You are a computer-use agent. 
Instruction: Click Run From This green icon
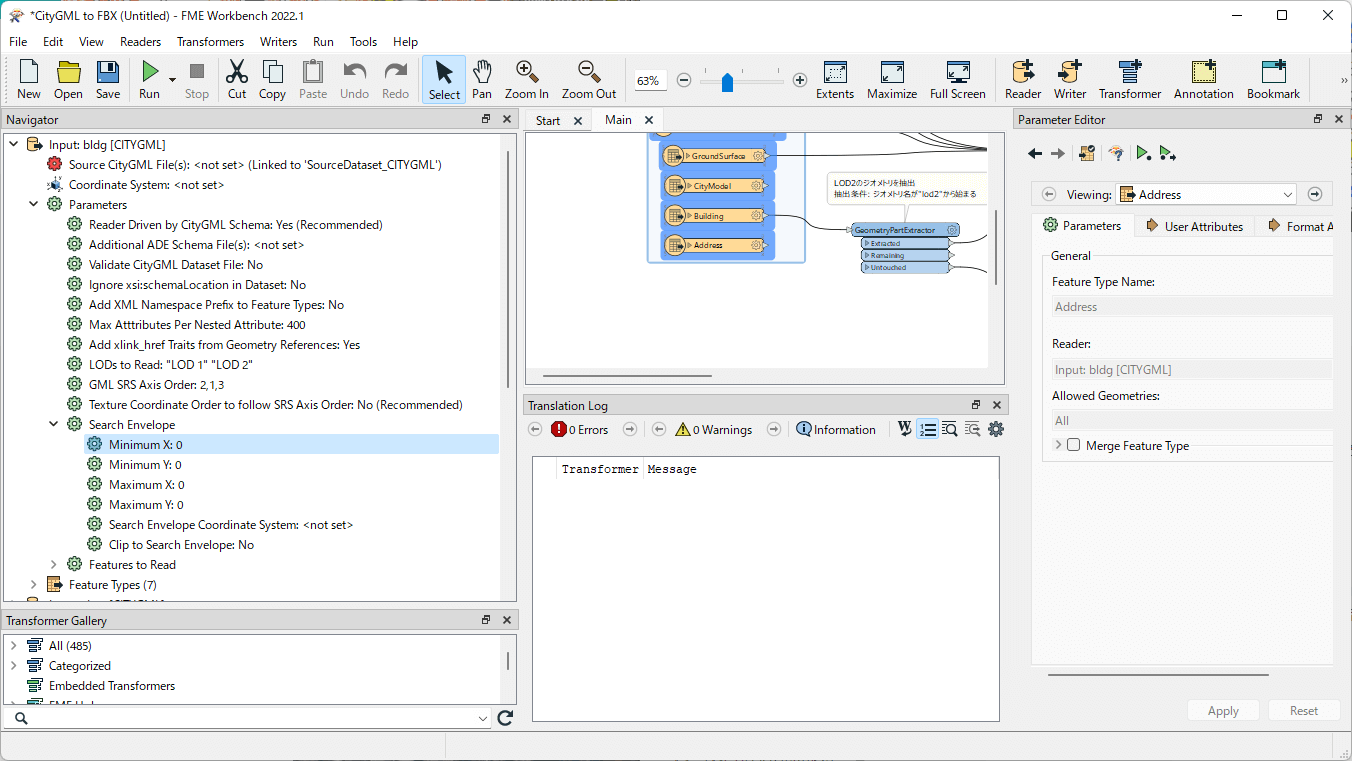tap(1167, 153)
